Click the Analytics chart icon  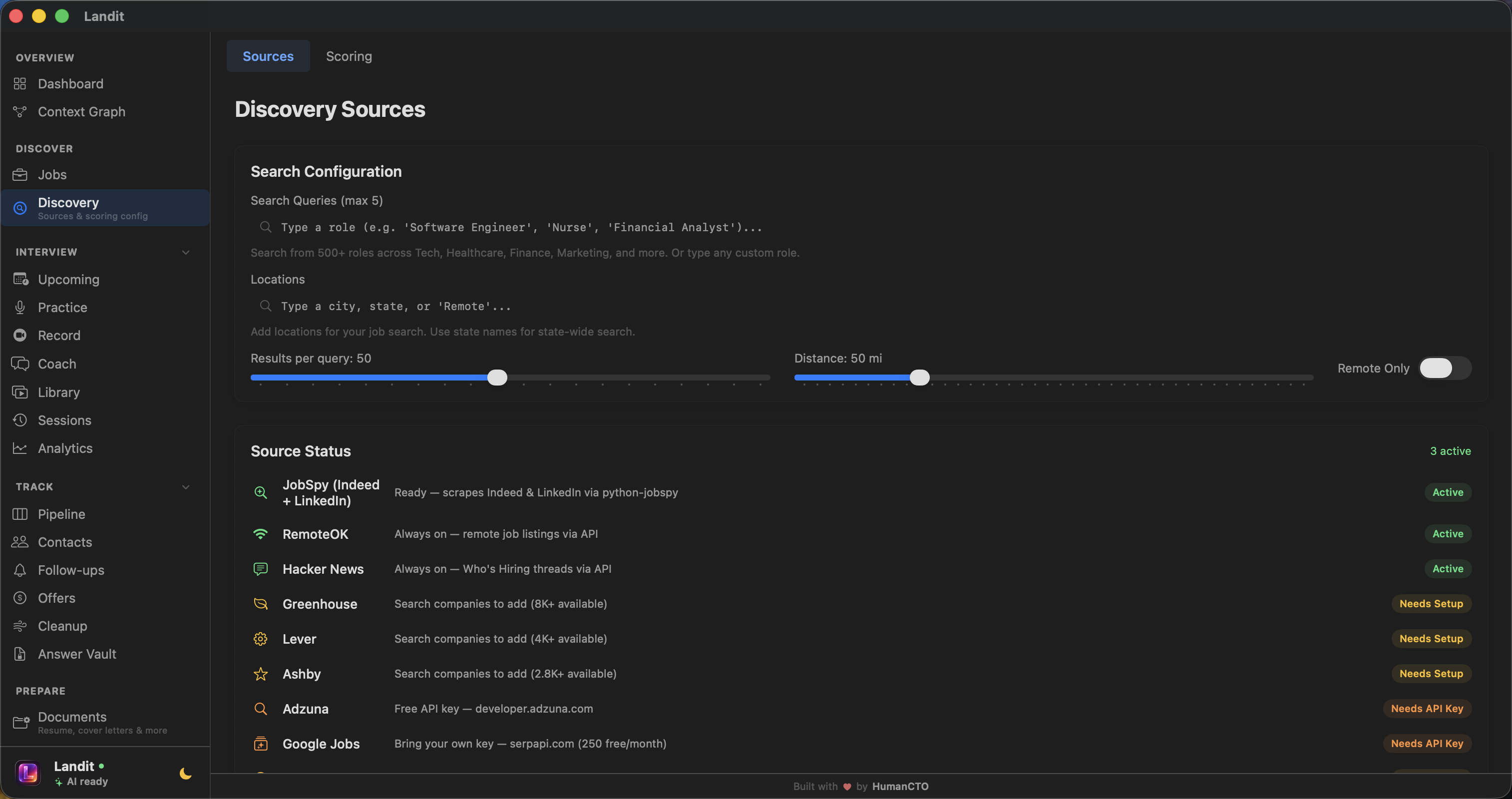(20, 448)
